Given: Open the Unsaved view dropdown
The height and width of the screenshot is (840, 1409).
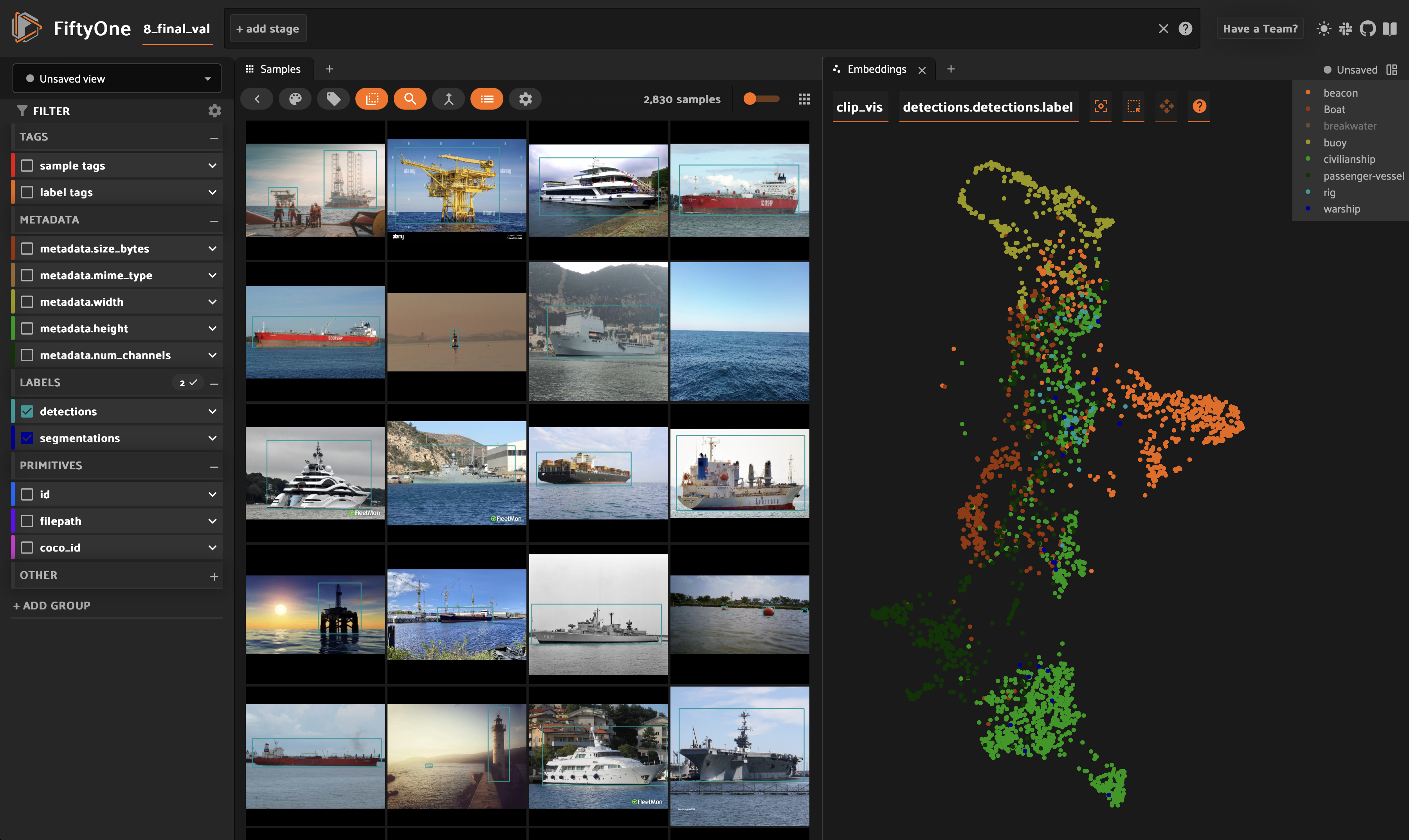Looking at the screenshot, I should (x=117, y=79).
